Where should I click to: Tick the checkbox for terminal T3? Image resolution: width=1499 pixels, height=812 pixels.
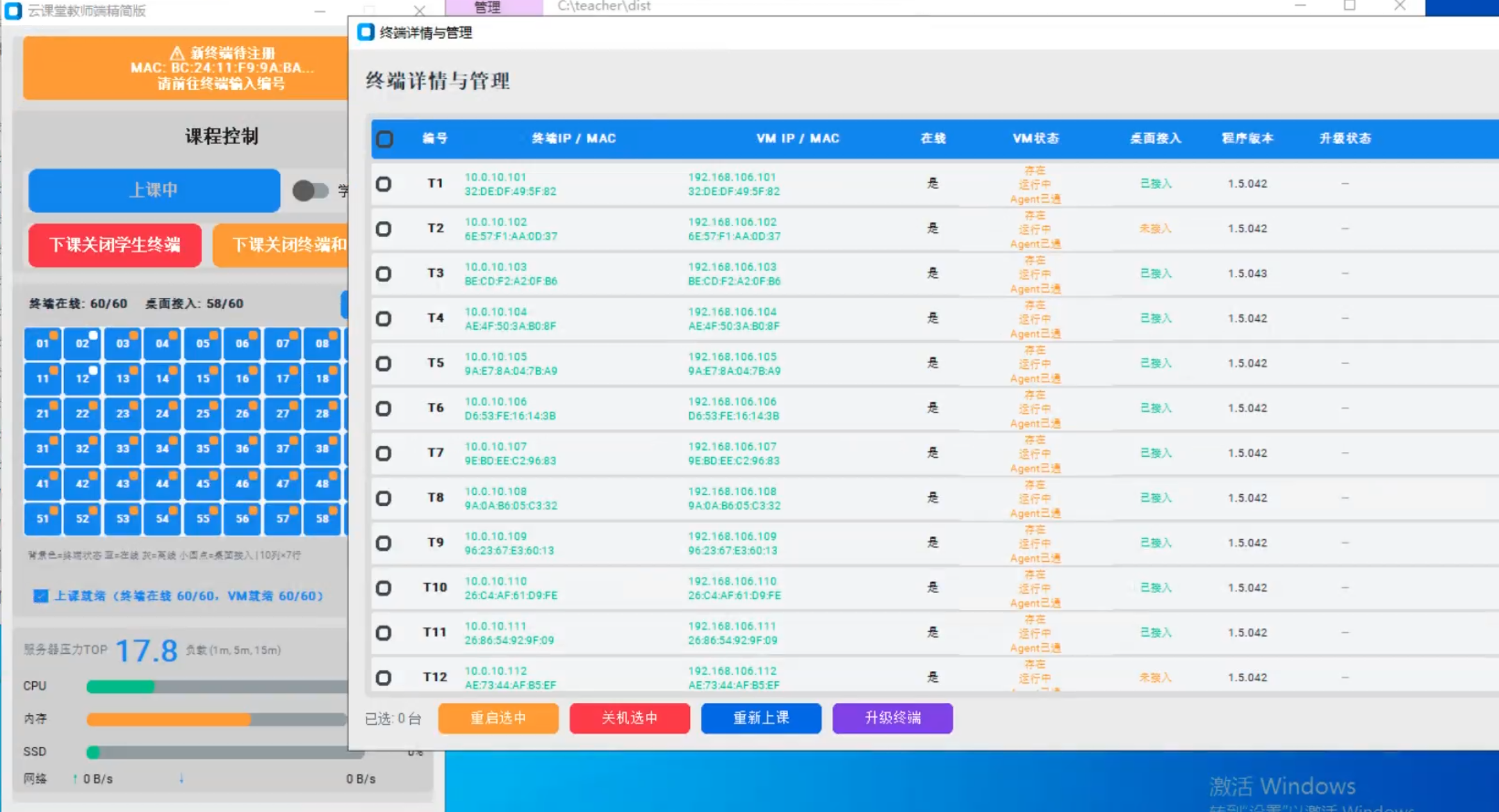384,274
